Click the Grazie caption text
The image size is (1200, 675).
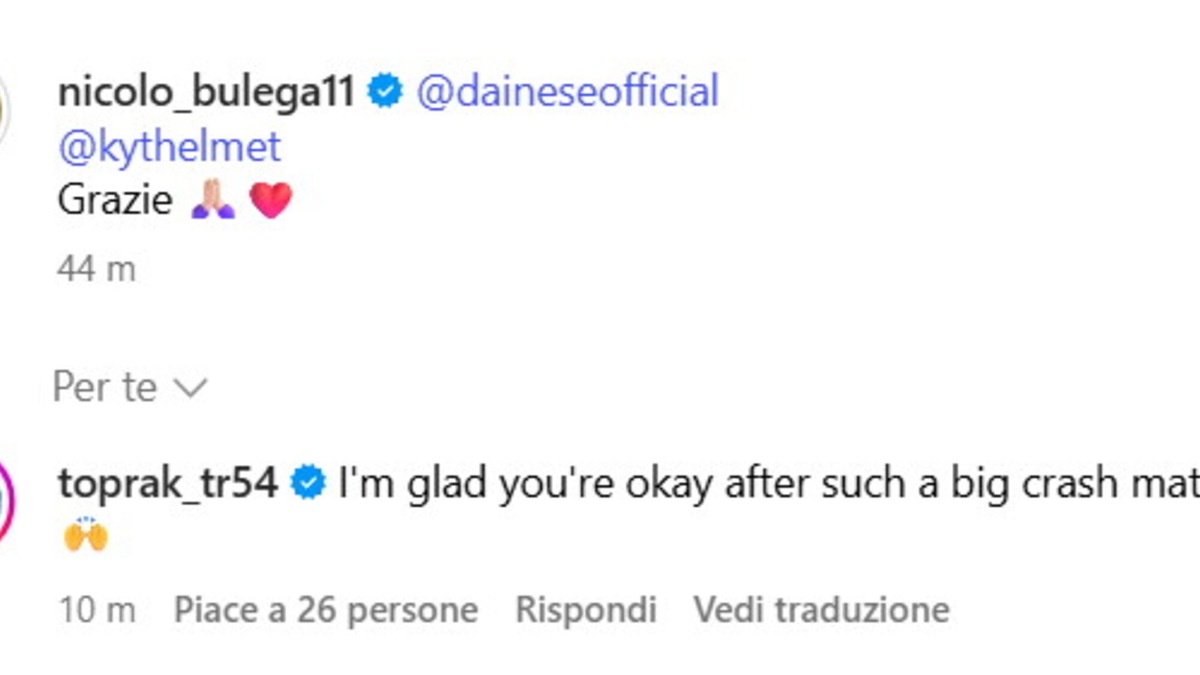pyautogui.click(x=115, y=201)
